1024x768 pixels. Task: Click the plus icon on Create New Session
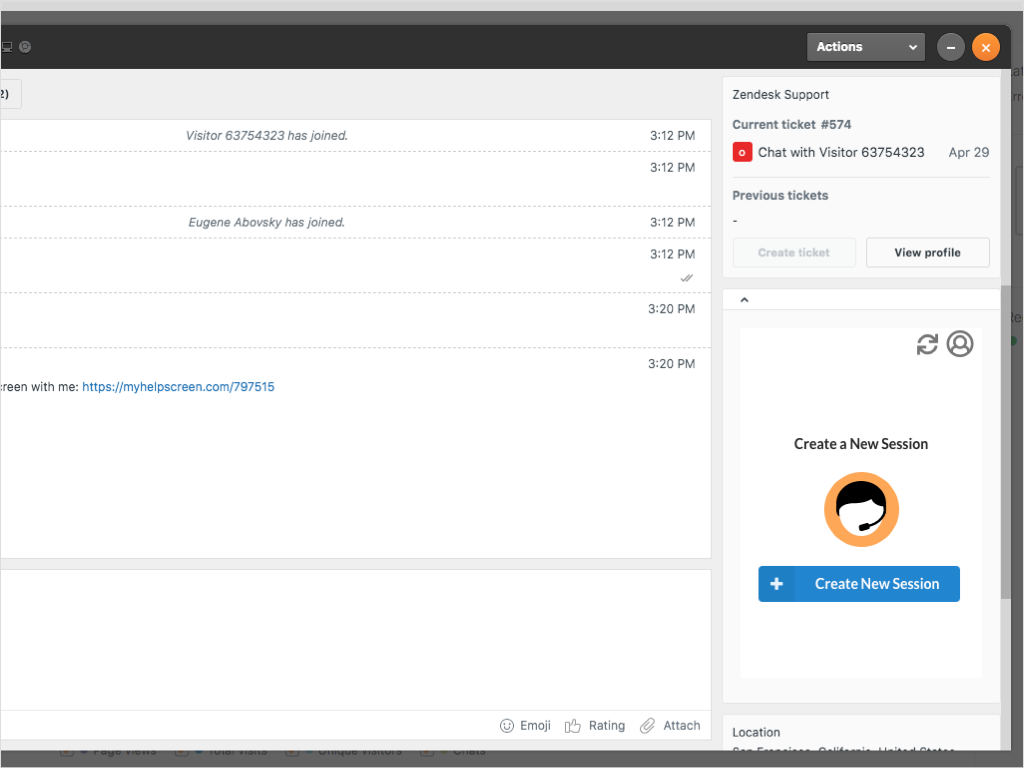tap(776, 584)
